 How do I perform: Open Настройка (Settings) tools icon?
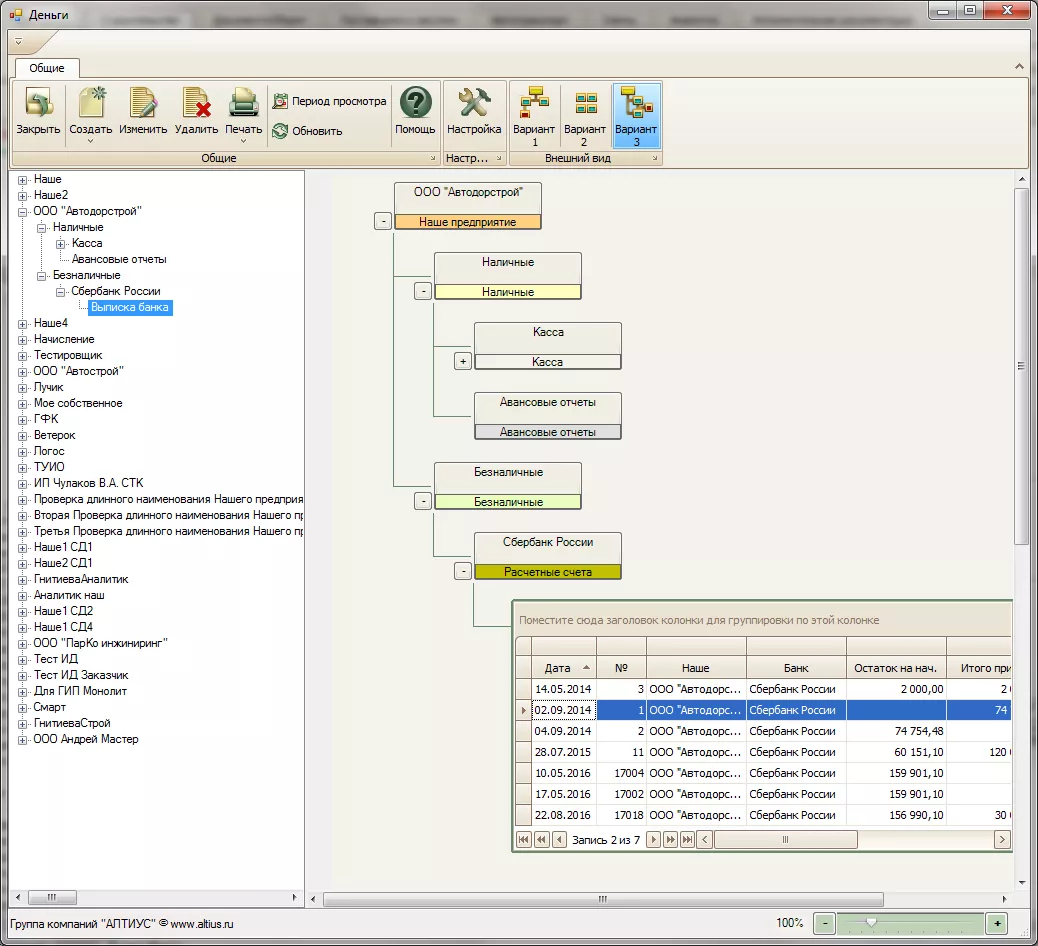pos(474,104)
